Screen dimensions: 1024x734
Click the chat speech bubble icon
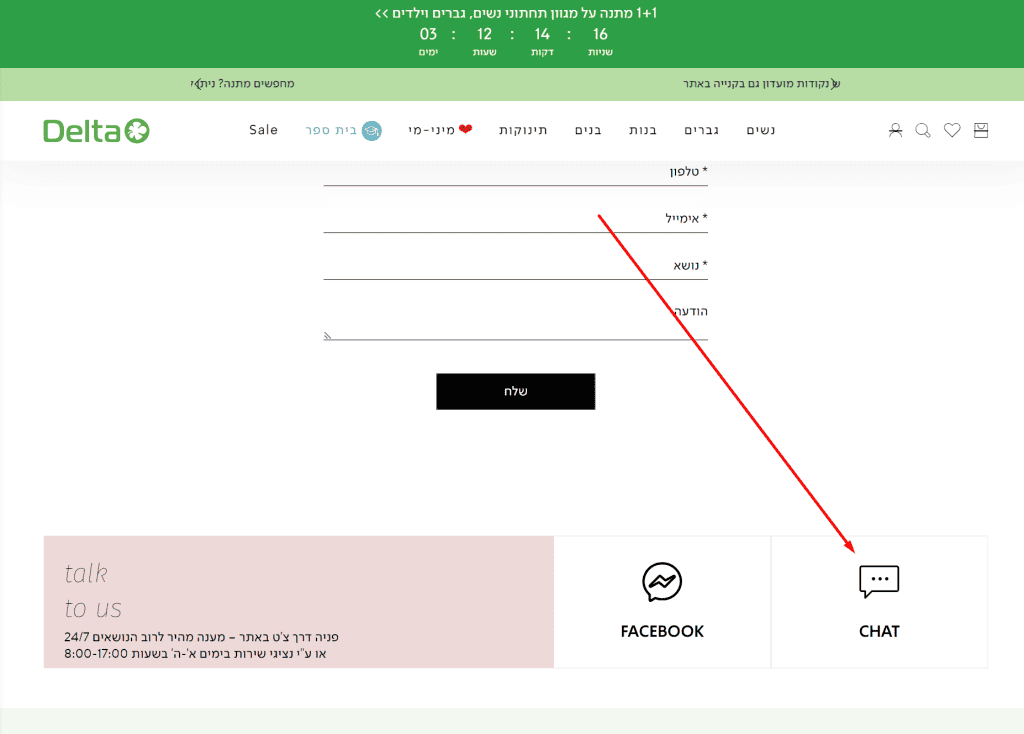point(879,582)
